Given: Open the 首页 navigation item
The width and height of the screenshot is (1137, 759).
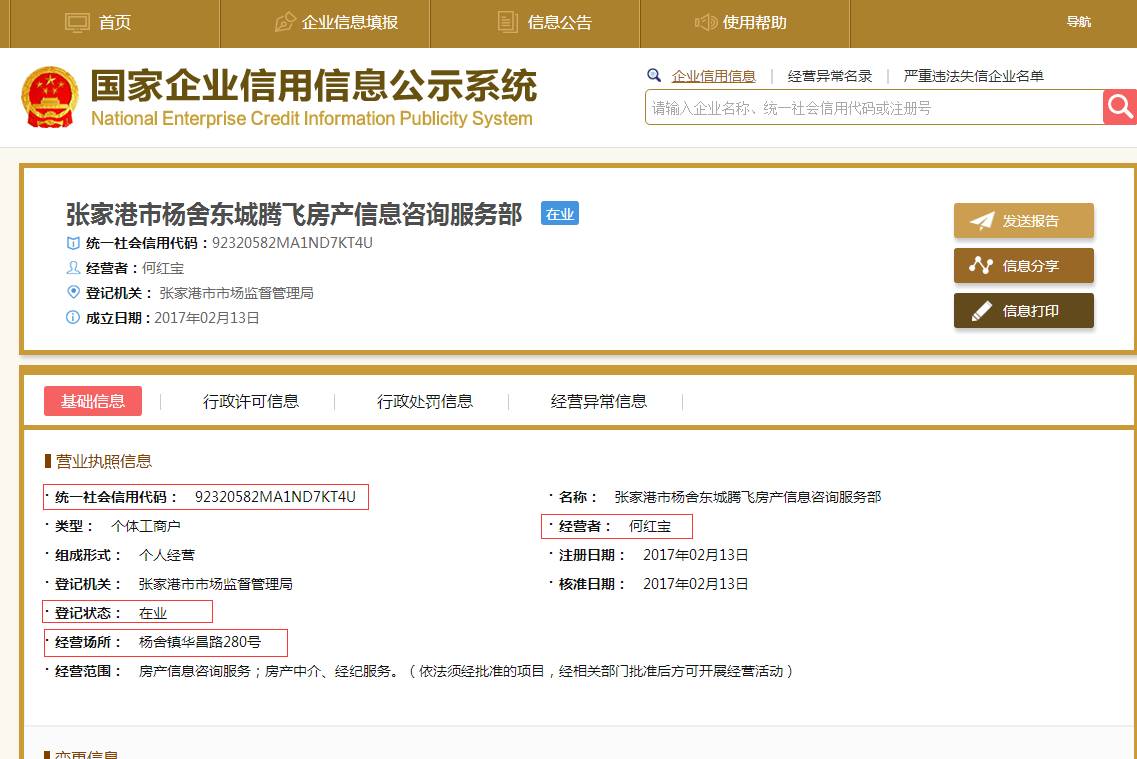Looking at the screenshot, I should [115, 22].
